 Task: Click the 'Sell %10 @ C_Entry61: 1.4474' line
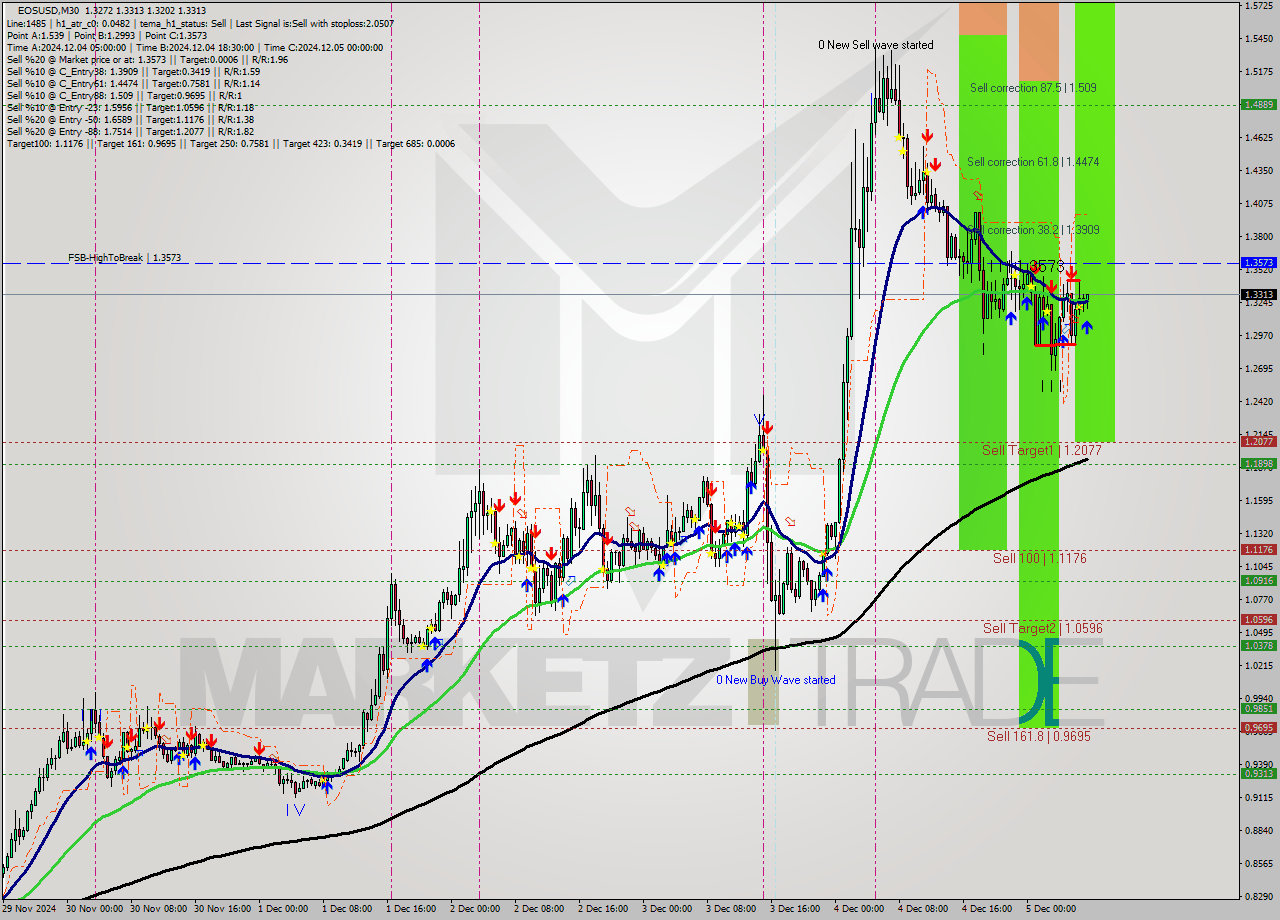tap(131, 83)
